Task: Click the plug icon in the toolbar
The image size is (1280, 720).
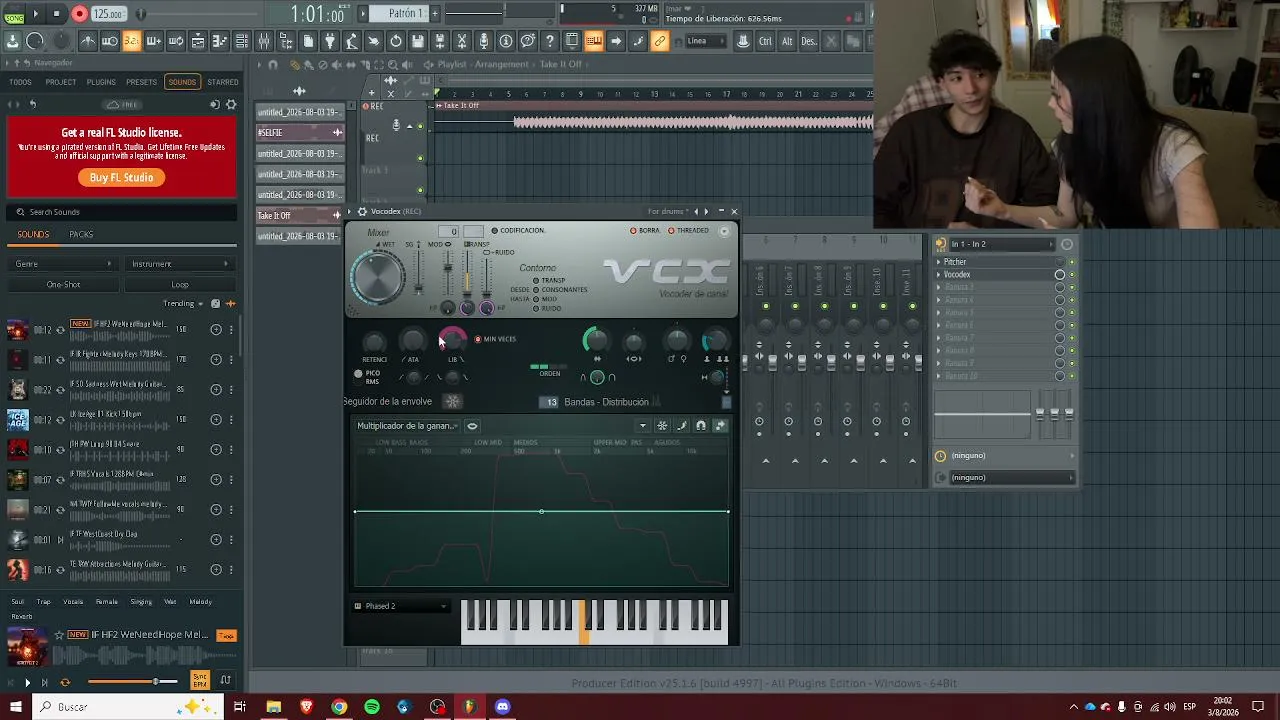Action: [330, 41]
